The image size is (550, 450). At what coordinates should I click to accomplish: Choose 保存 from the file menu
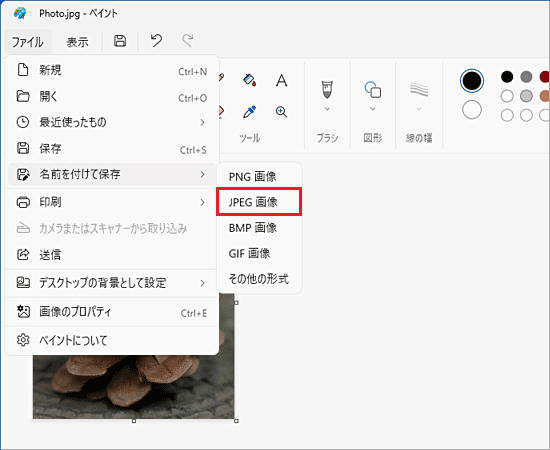tap(112, 149)
